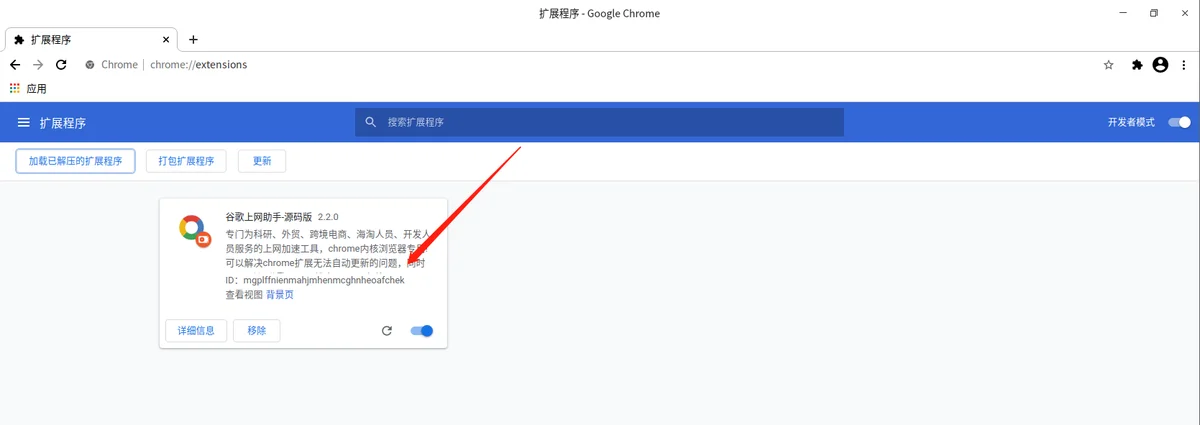Click the 开发者模式 label text
The height and width of the screenshot is (425, 1200).
click(x=1131, y=122)
